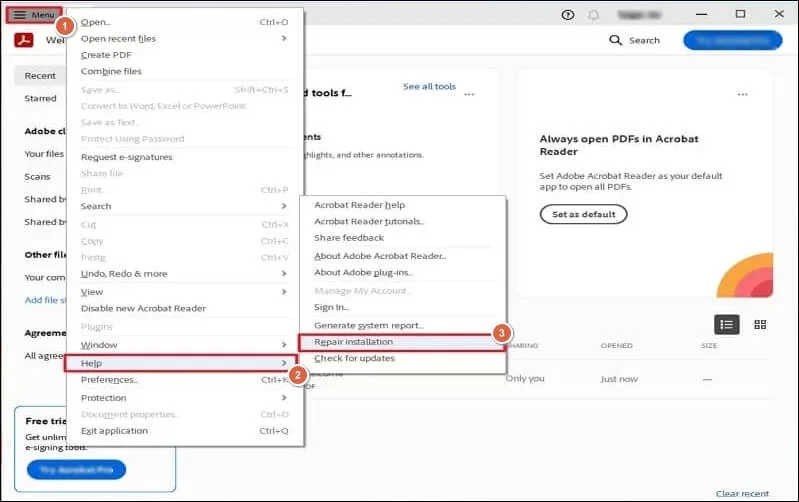Expand Open recent files submenu
799x502 pixels.
pos(184,38)
